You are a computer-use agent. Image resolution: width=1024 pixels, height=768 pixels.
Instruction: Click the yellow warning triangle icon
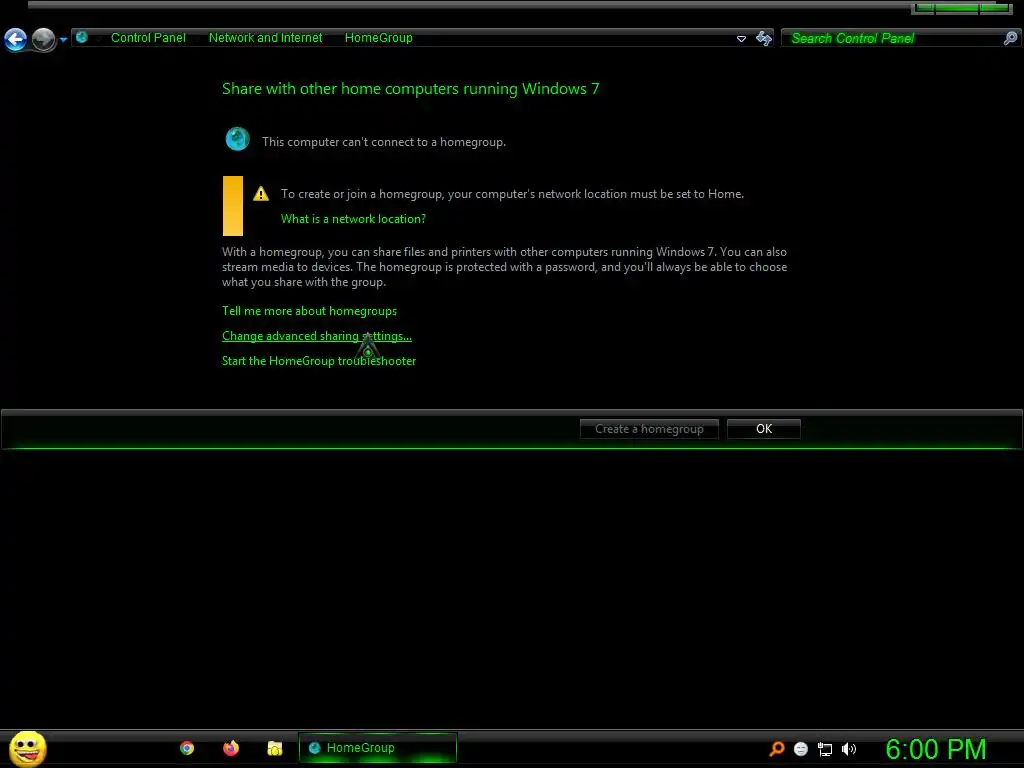261,194
